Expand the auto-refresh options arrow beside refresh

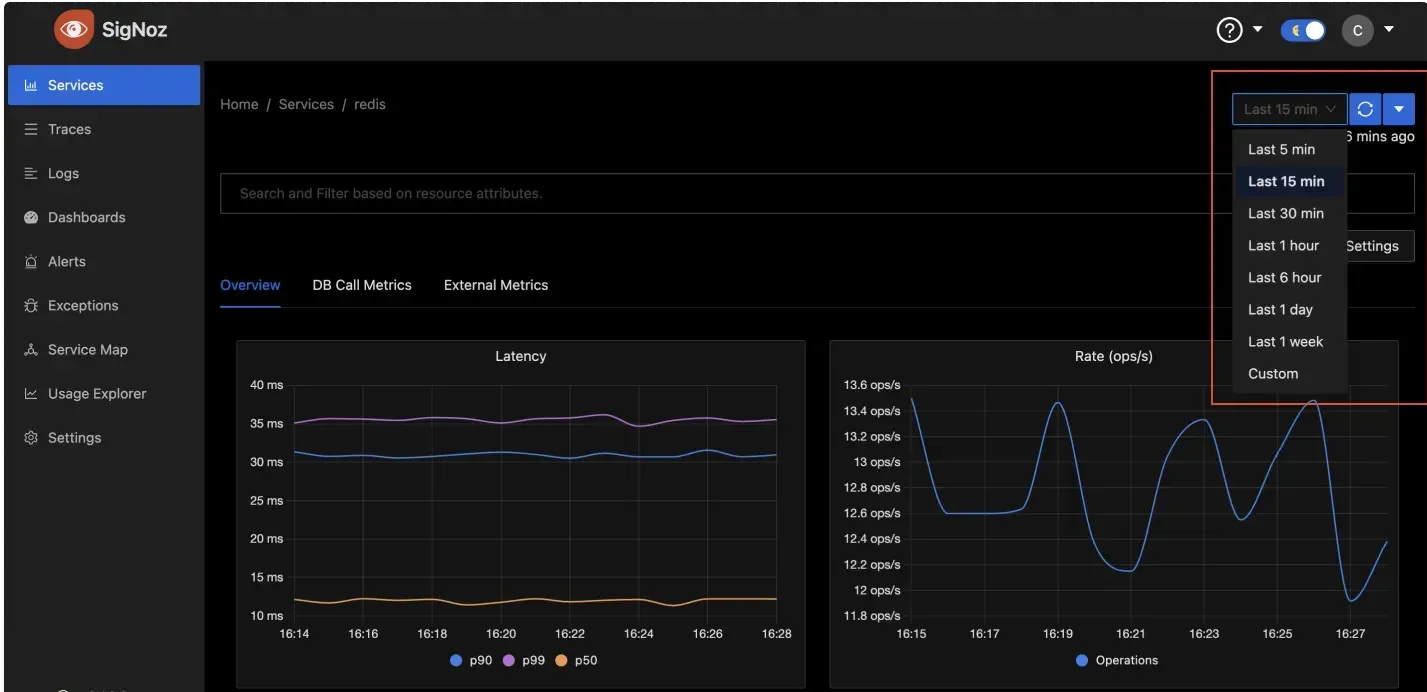point(1399,109)
